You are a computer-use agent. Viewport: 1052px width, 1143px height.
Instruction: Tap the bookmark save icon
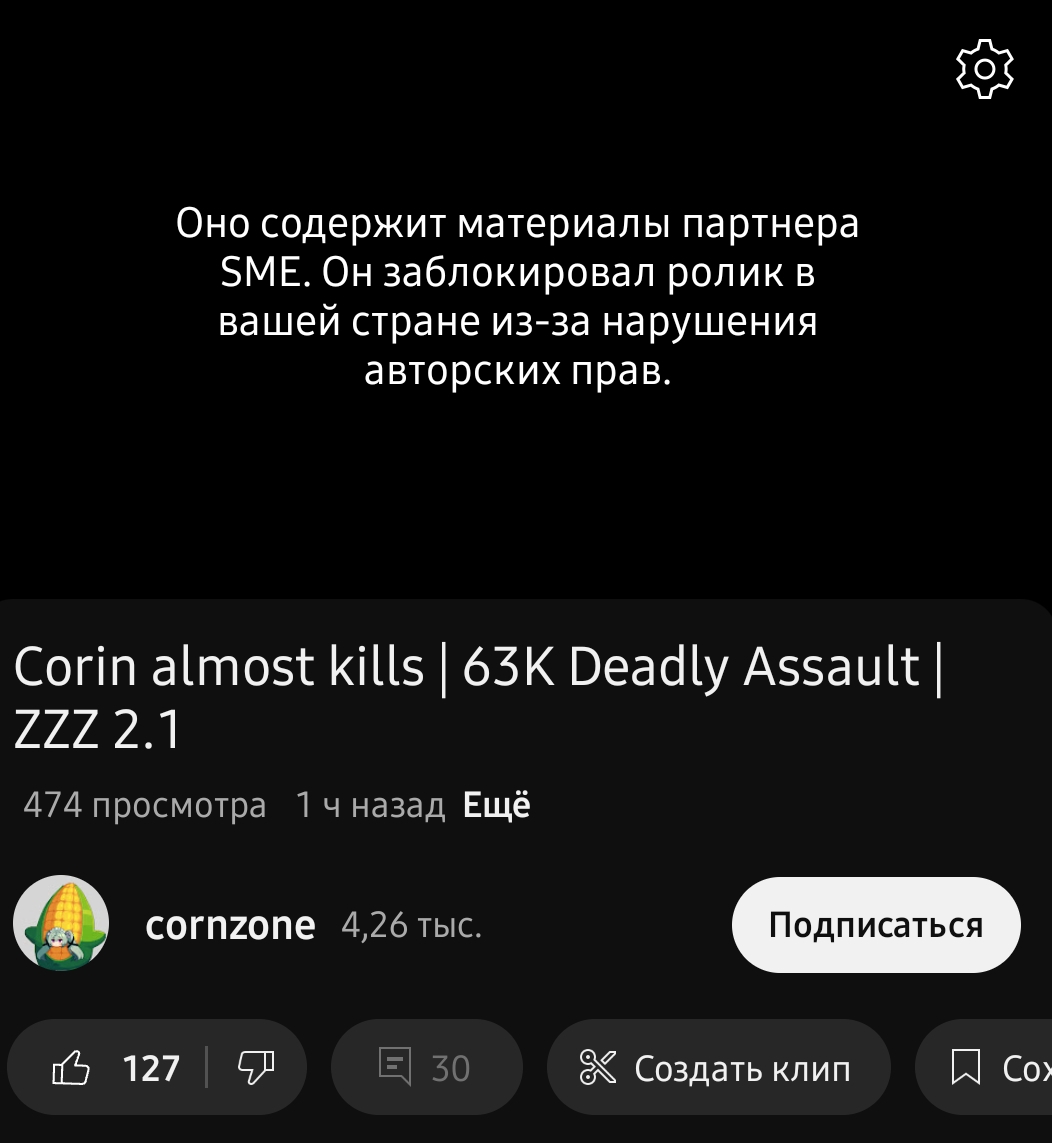pos(966,1067)
